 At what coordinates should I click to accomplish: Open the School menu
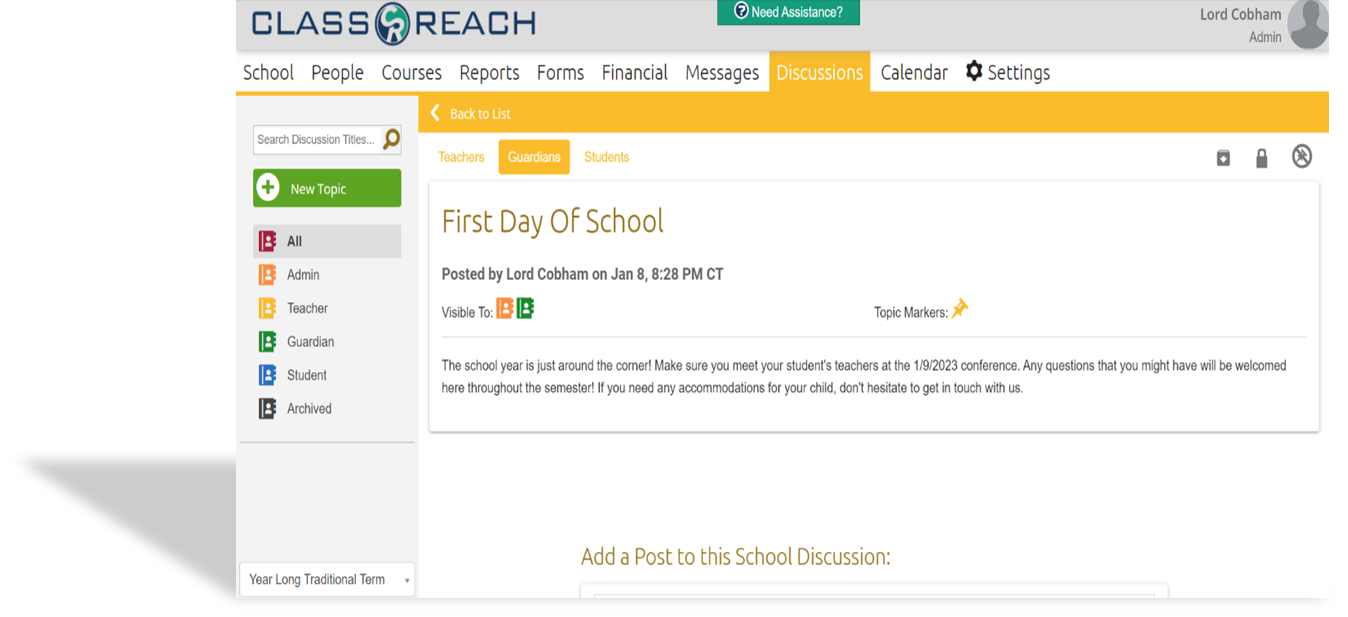[x=268, y=72]
